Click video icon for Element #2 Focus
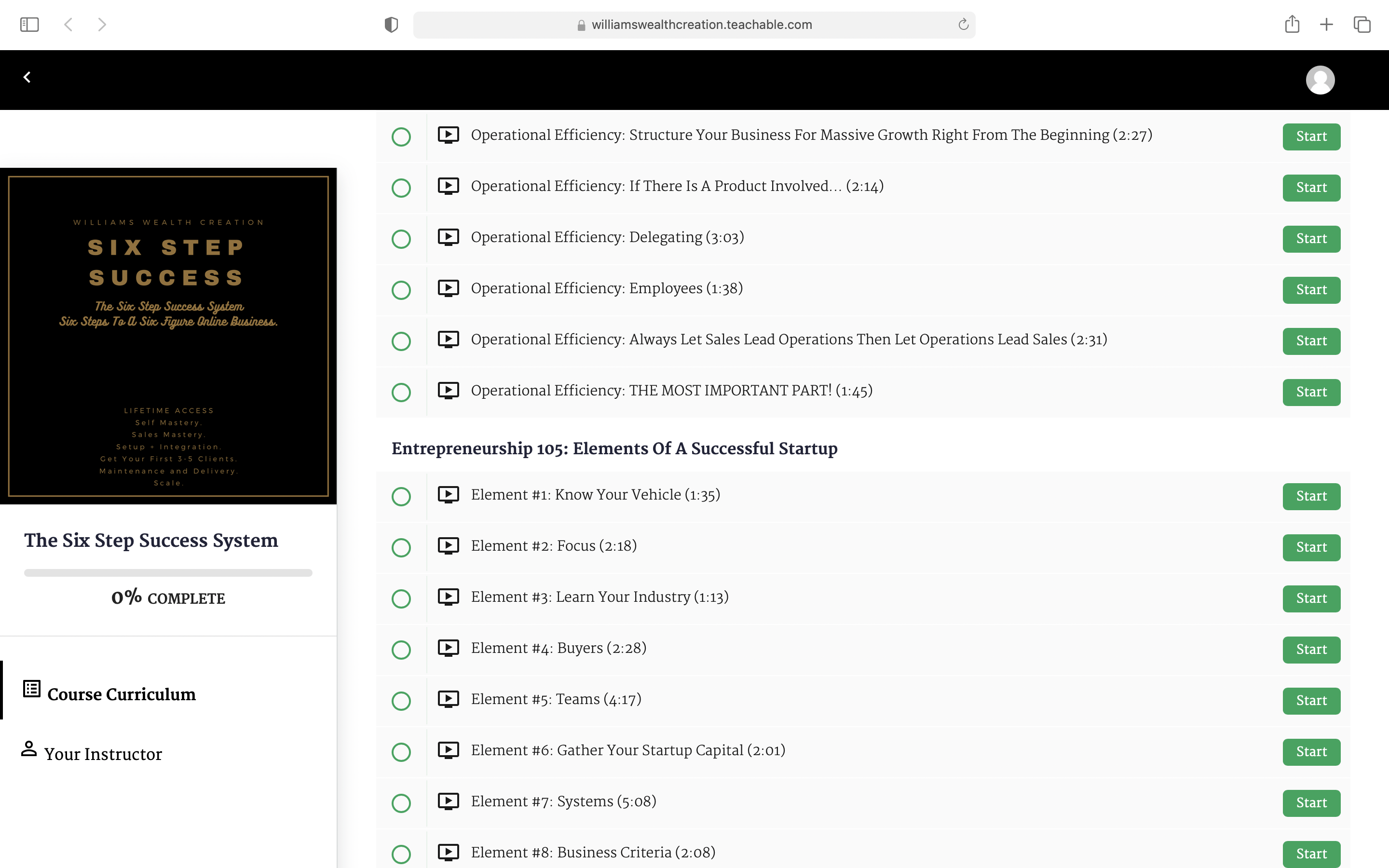The width and height of the screenshot is (1389, 868). pos(448,546)
